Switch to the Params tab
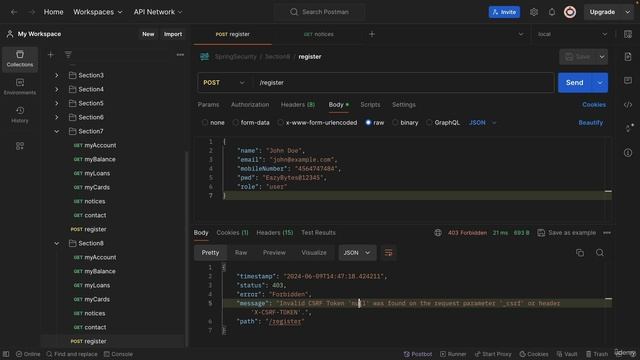 tap(208, 104)
